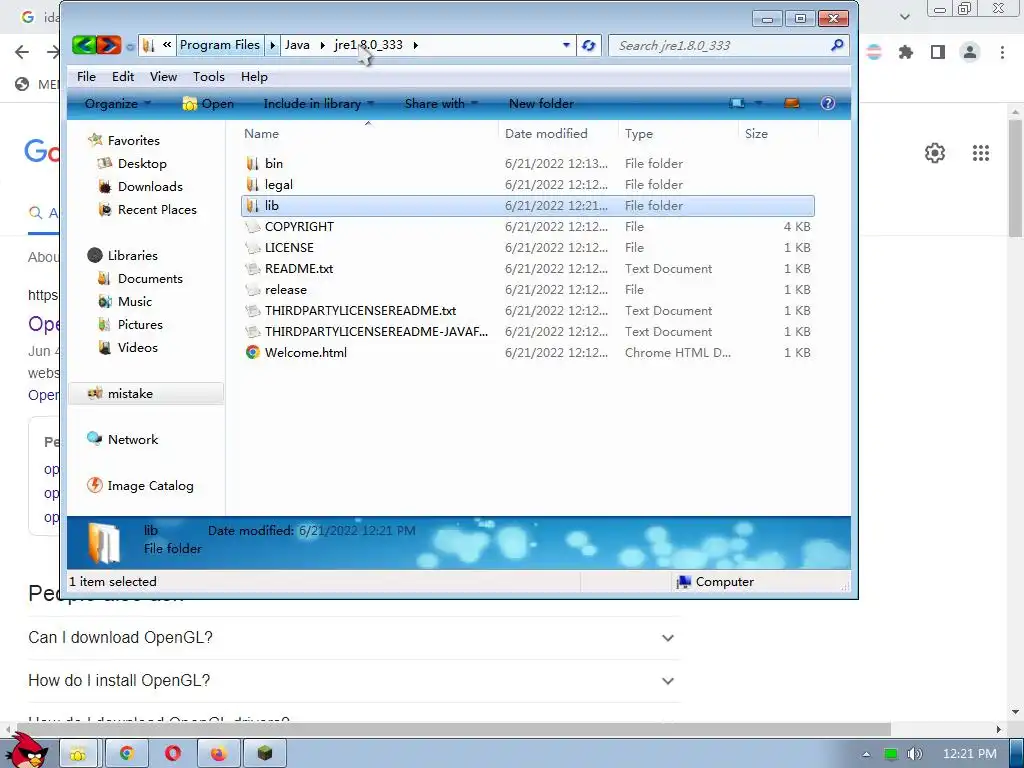1024x768 pixels.
Task: Select the Welcome.html Chrome icon
Action: [253, 353]
